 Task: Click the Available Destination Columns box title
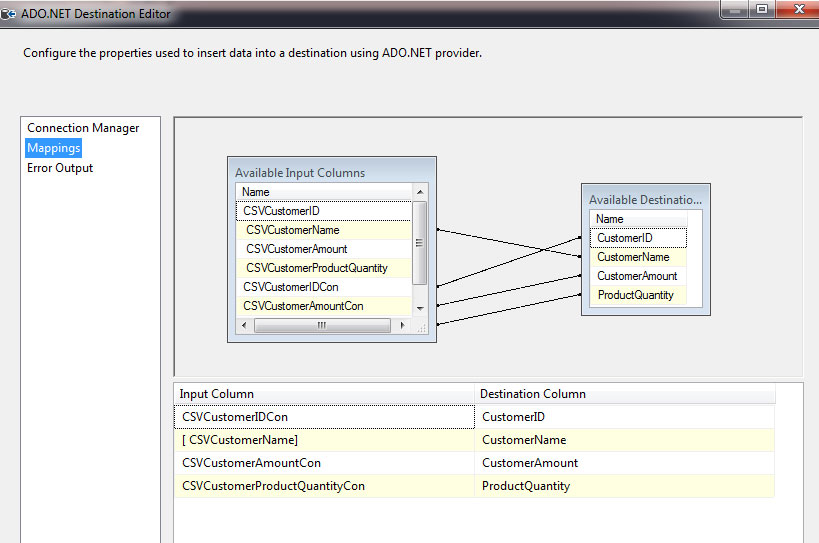point(645,200)
